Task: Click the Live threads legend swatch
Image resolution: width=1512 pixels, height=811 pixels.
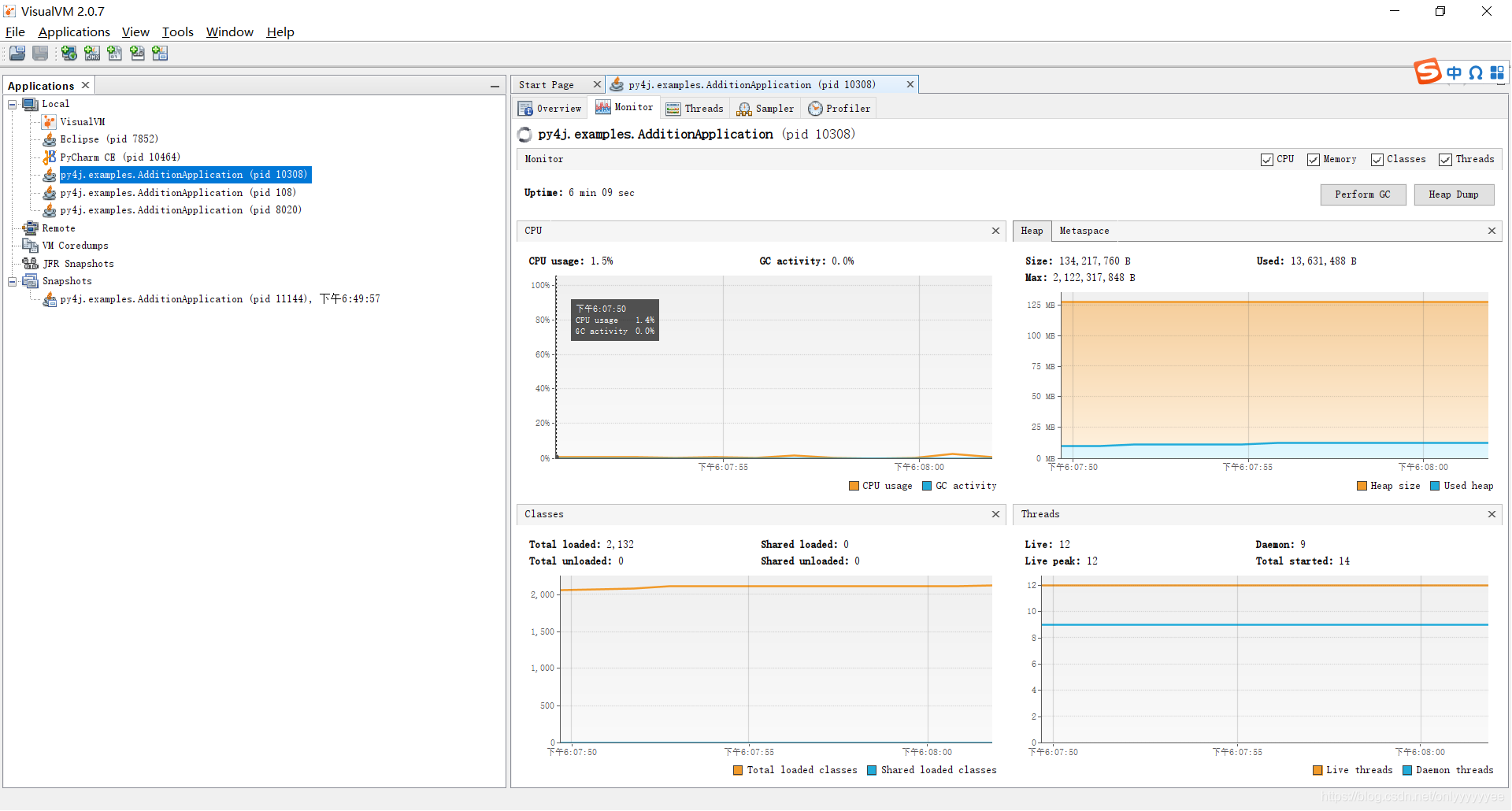Action: [1317, 770]
